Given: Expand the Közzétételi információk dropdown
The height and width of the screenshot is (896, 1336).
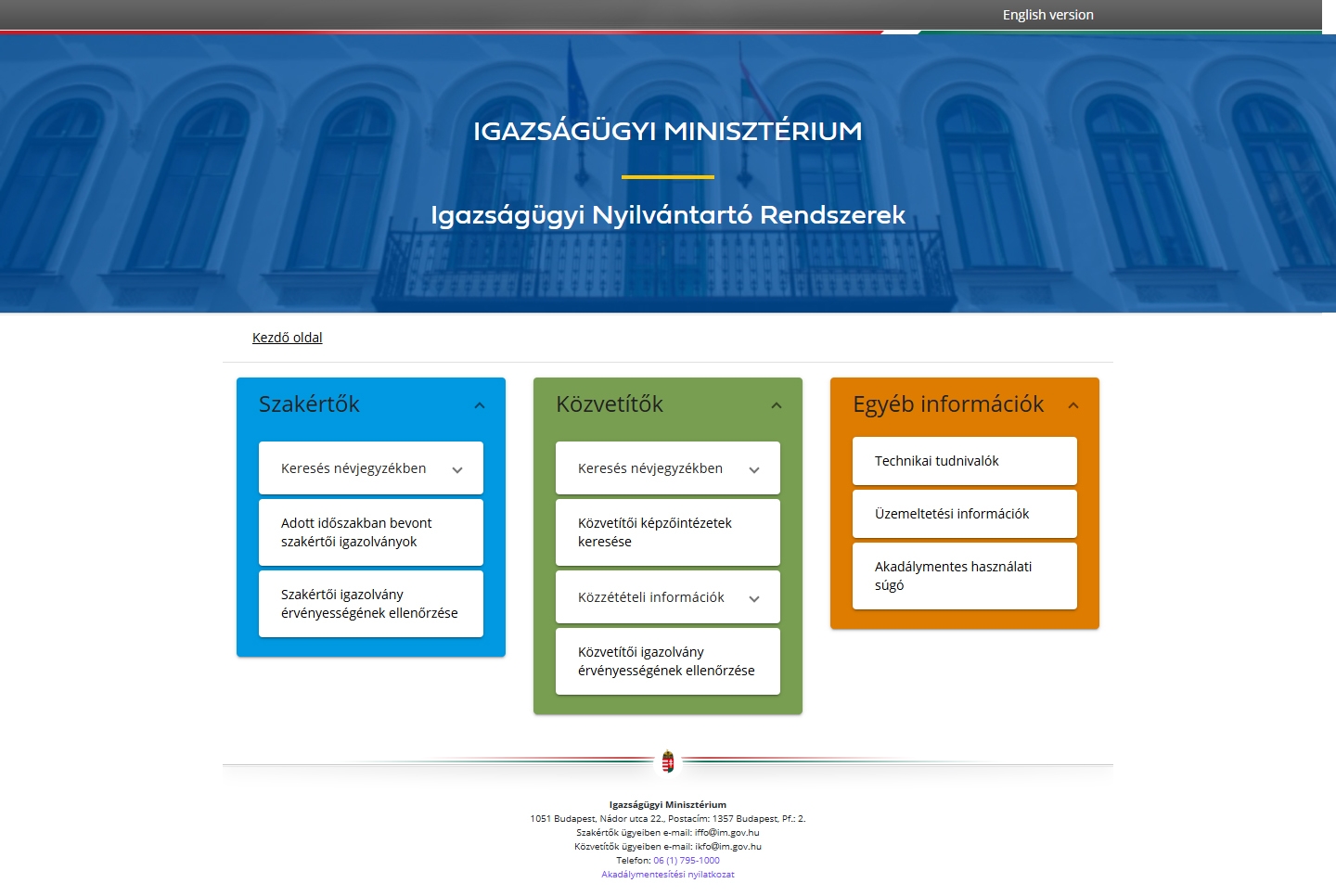Looking at the screenshot, I should click(x=668, y=597).
